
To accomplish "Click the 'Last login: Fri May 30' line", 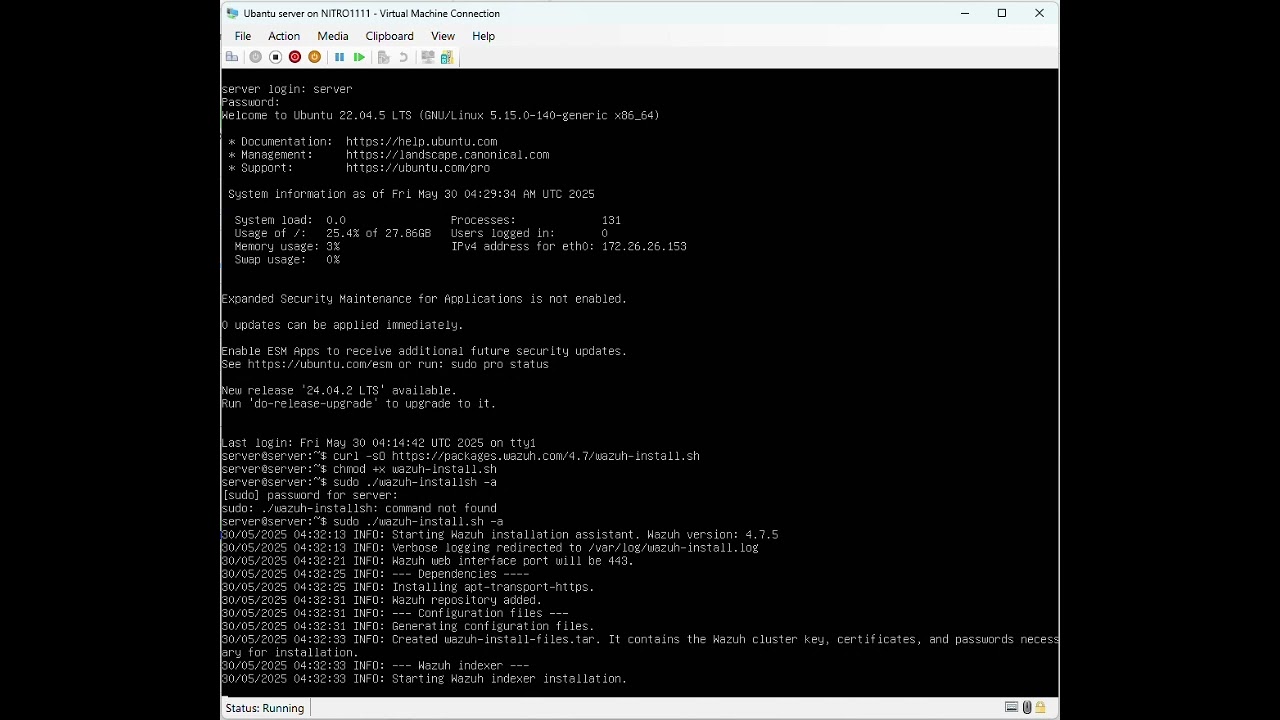I will click(379, 443).
